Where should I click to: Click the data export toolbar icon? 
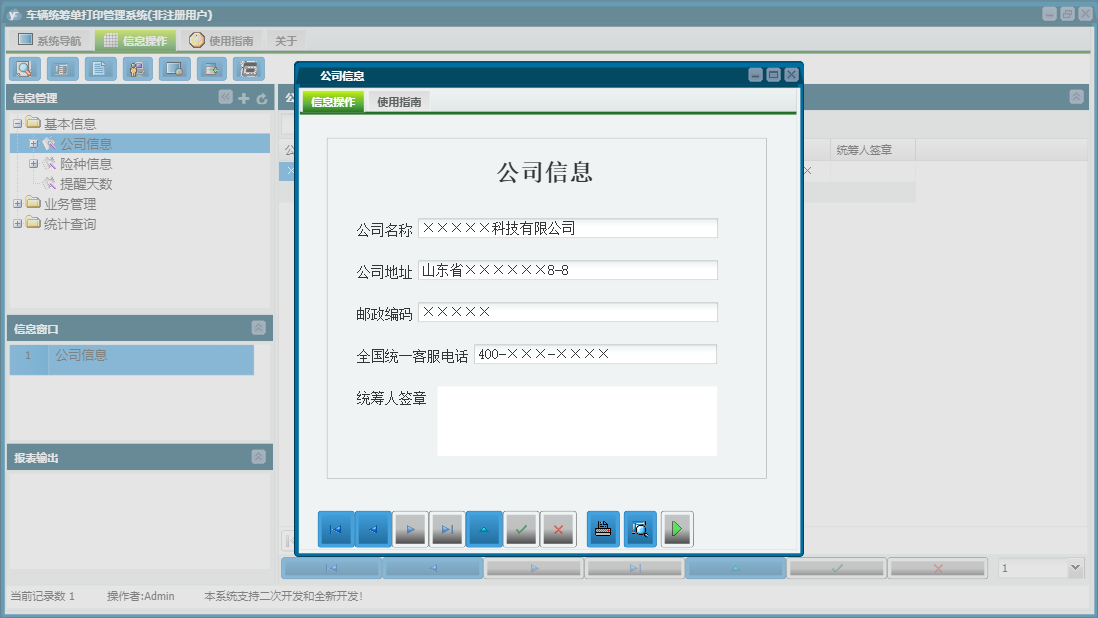point(212,68)
